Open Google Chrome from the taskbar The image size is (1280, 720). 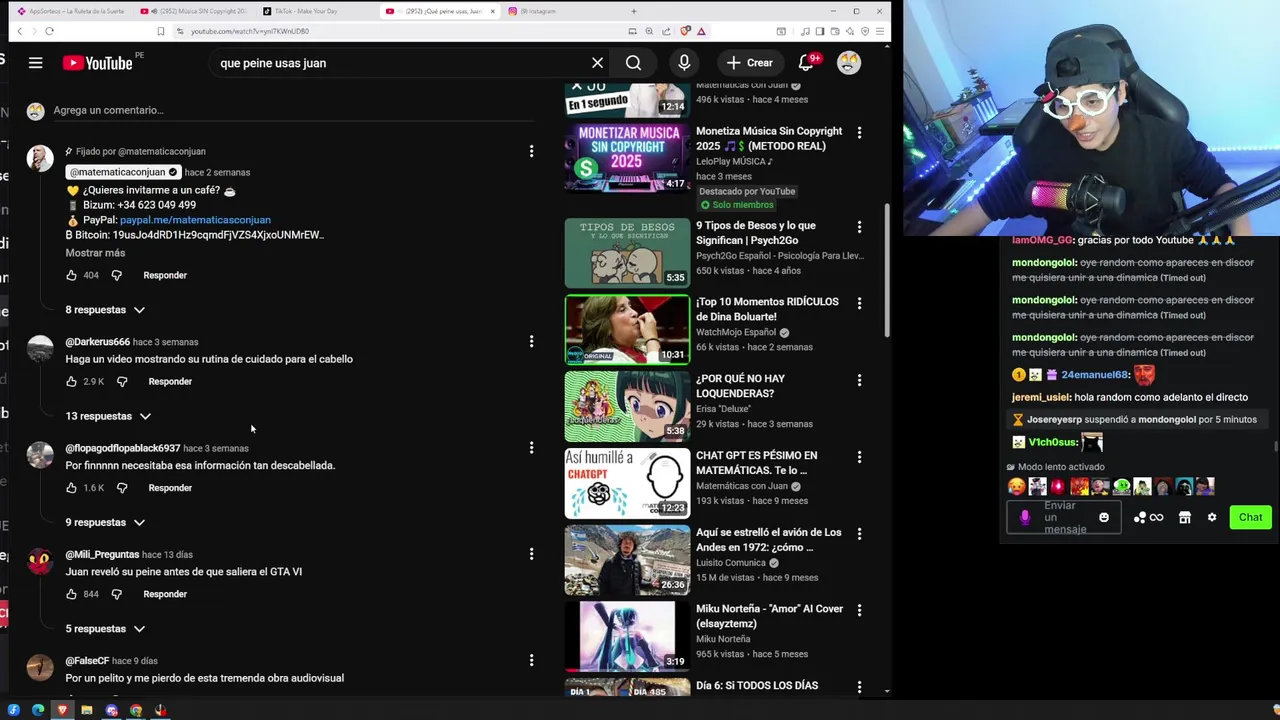click(x=136, y=710)
